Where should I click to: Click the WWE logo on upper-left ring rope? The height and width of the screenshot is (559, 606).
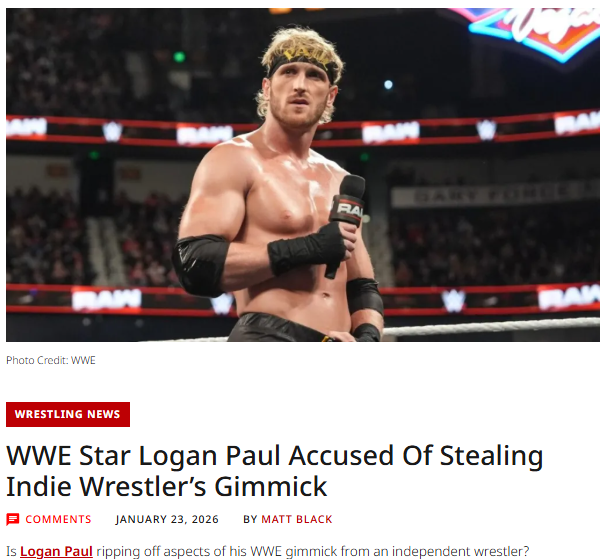(x=112, y=131)
